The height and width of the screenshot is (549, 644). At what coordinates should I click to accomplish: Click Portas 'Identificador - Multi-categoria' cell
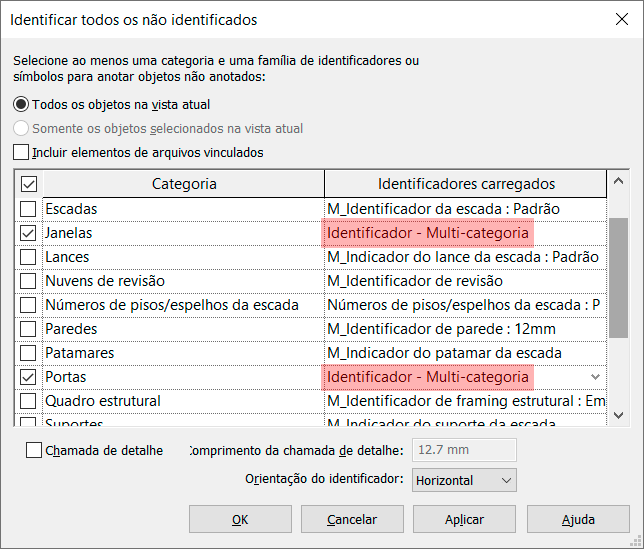[465, 377]
